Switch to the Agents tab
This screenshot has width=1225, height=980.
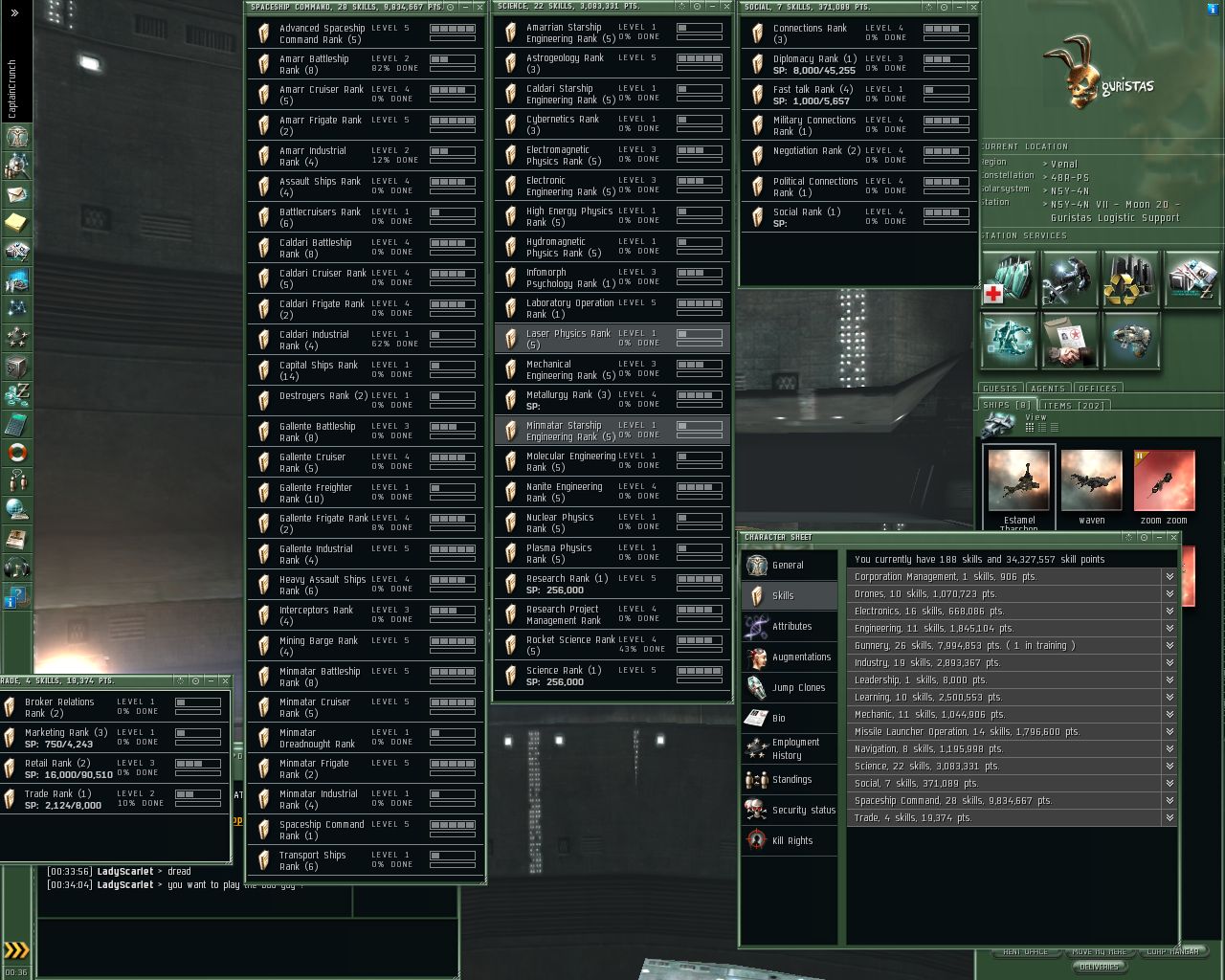pyautogui.click(x=1048, y=389)
